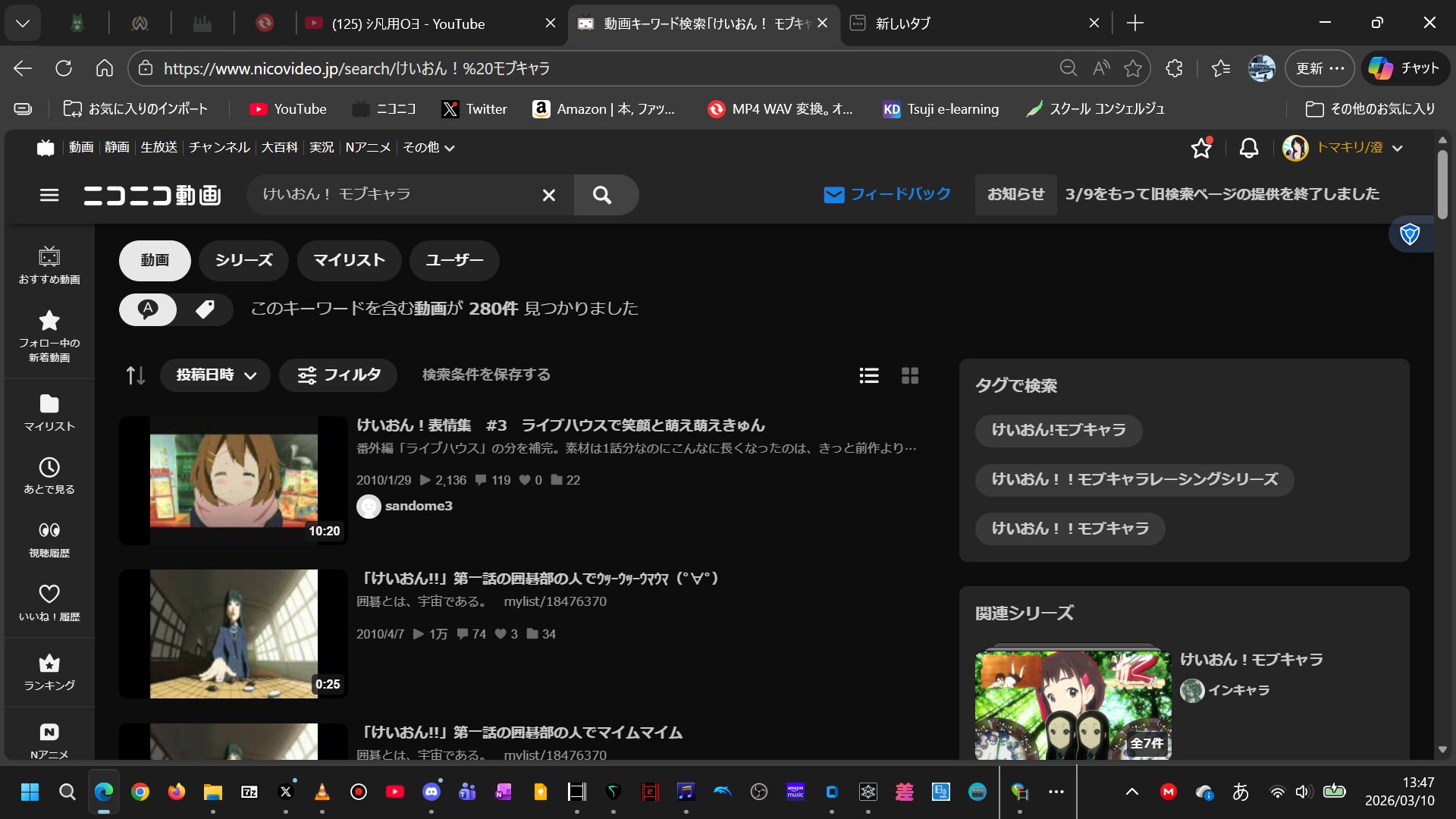Click the けいおん!モブキャラ tag button
This screenshot has height=819, width=1456.
point(1058,431)
